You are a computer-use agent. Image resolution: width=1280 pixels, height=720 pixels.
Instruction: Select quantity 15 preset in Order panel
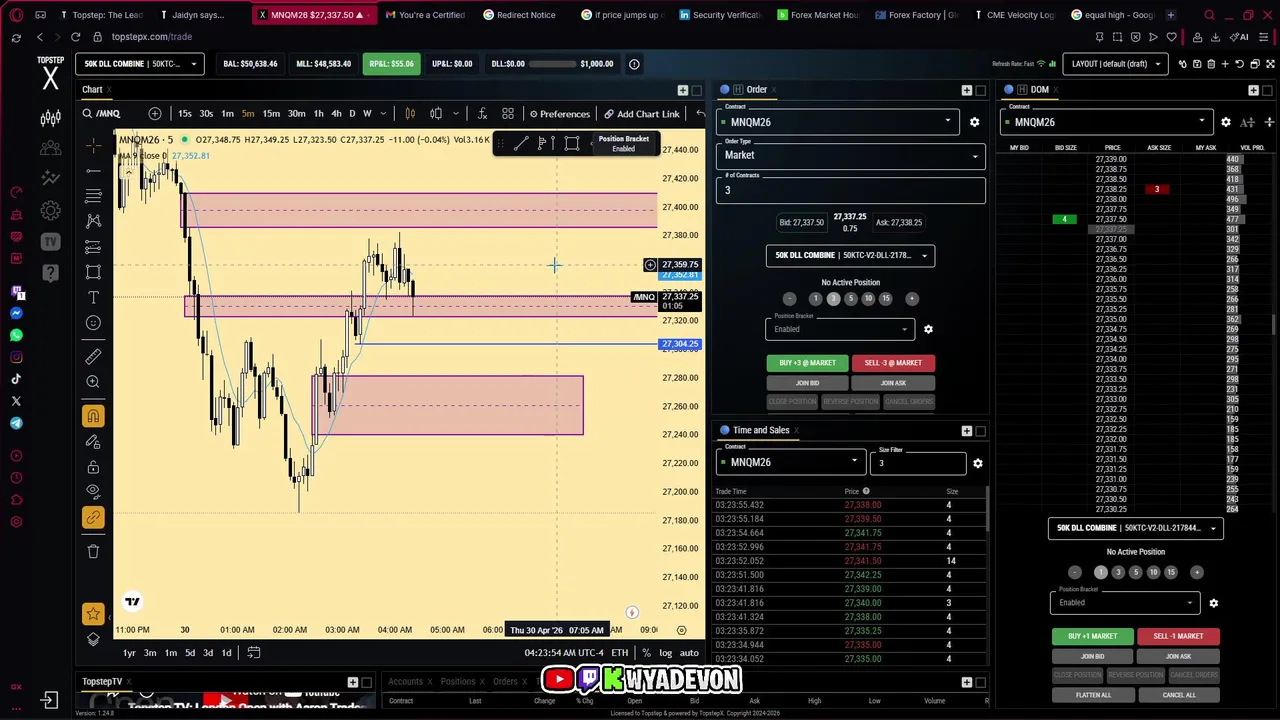tap(885, 299)
